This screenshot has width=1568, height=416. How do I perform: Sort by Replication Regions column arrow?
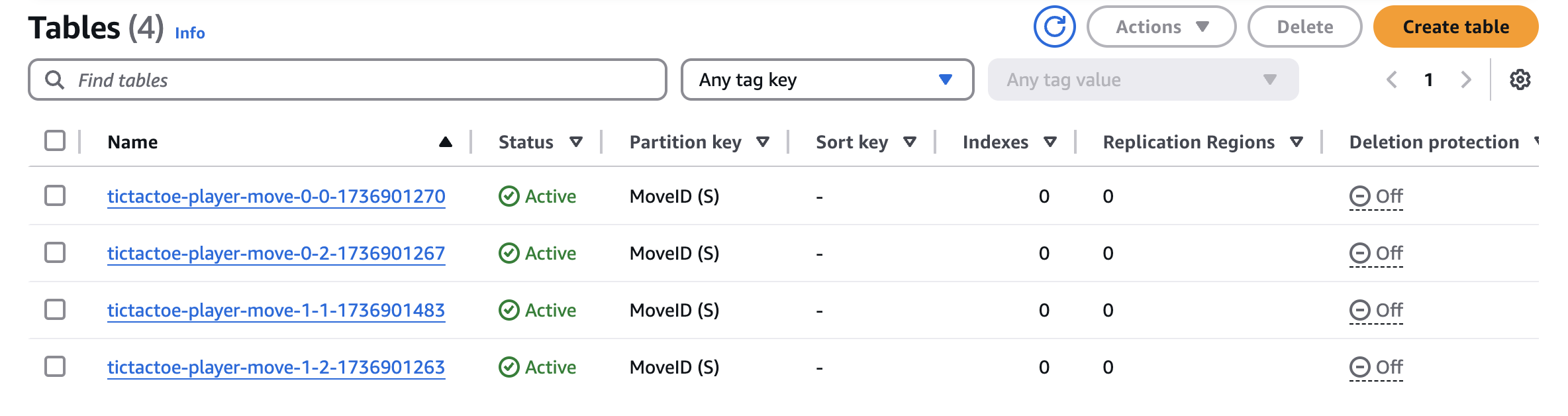[1297, 142]
